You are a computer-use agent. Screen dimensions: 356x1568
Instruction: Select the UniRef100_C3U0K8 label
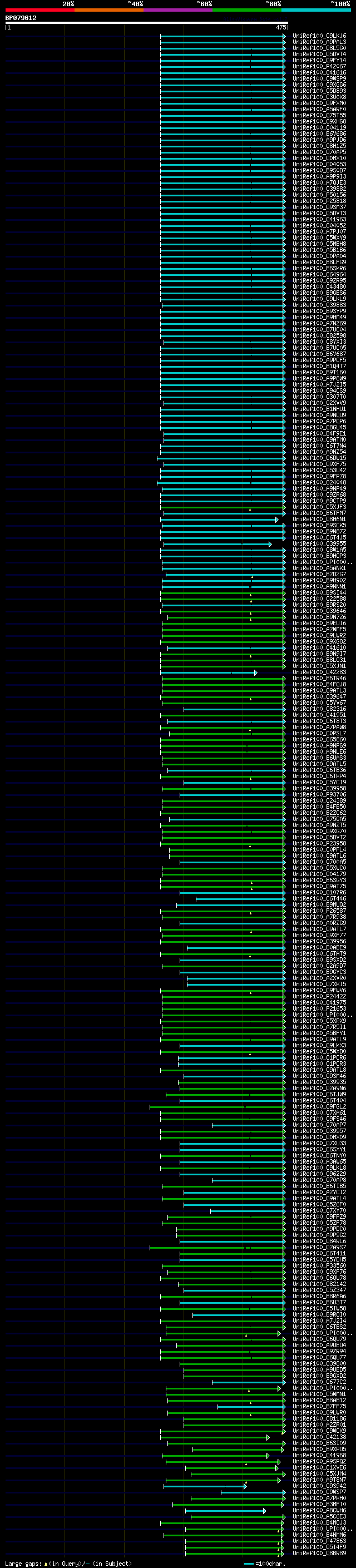319,97
